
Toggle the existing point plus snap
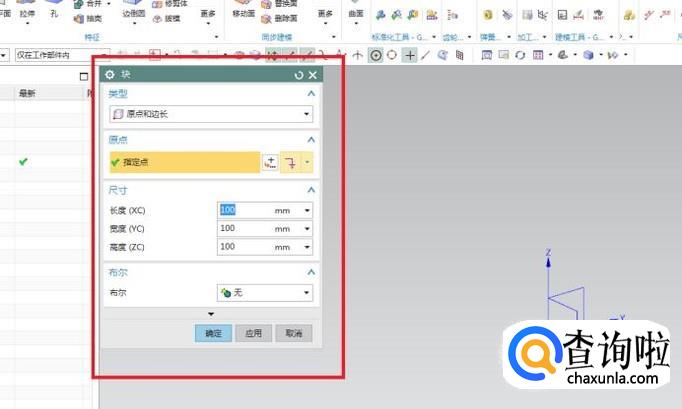410,55
